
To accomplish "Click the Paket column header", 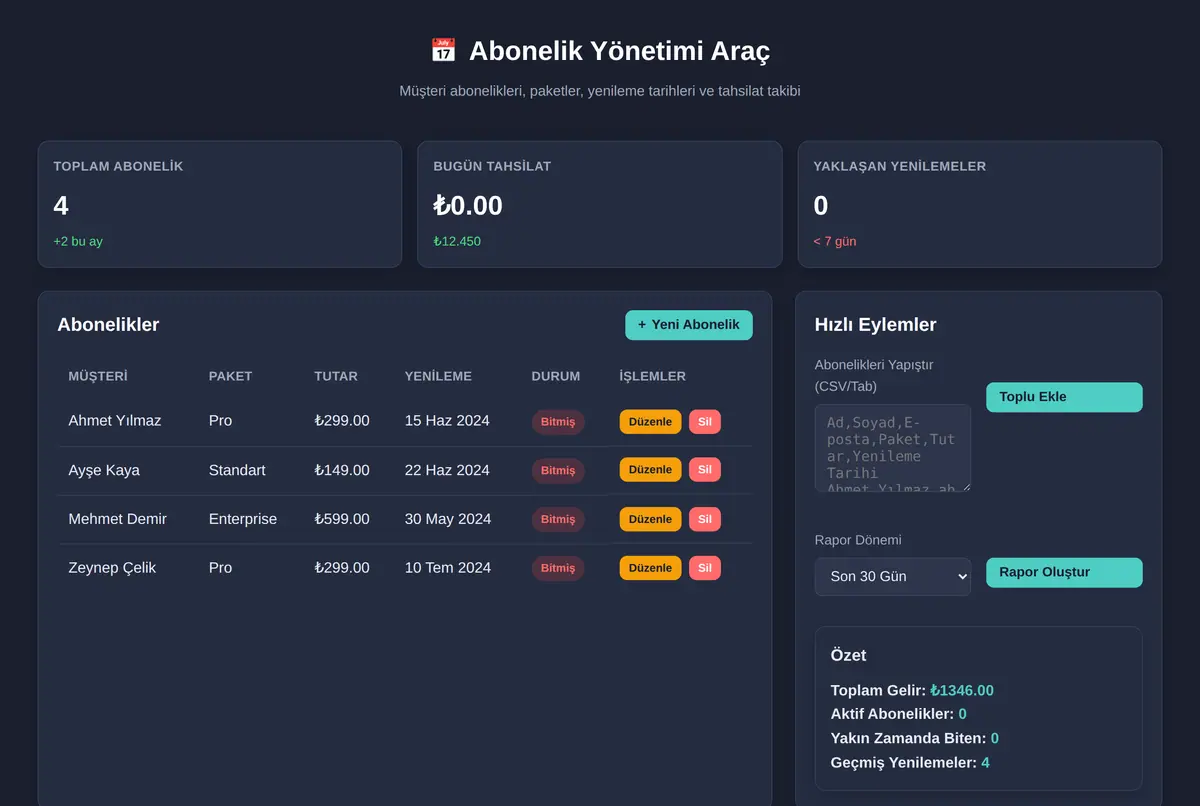I will [230, 376].
